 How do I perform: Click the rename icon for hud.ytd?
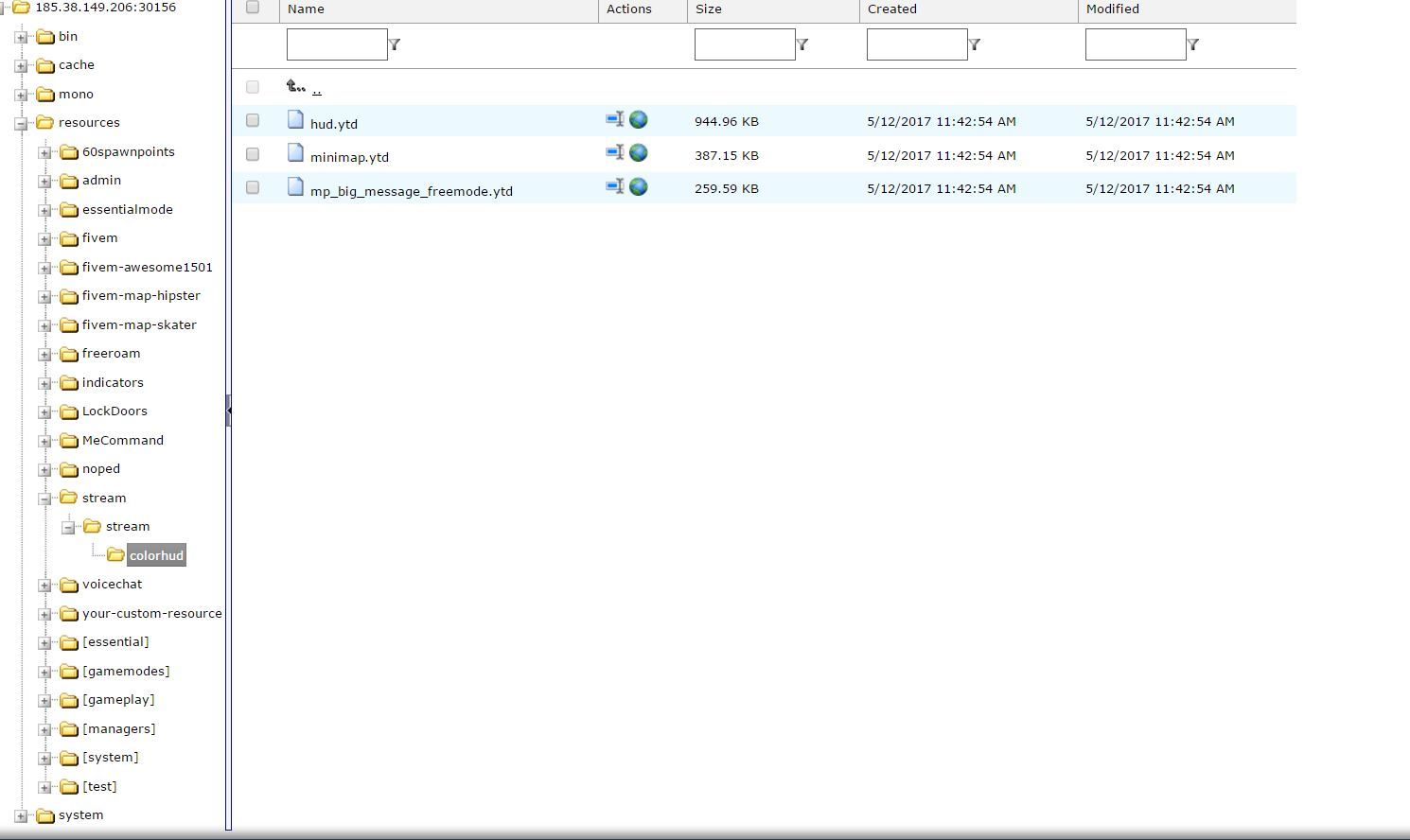click(x=615, y=120)
